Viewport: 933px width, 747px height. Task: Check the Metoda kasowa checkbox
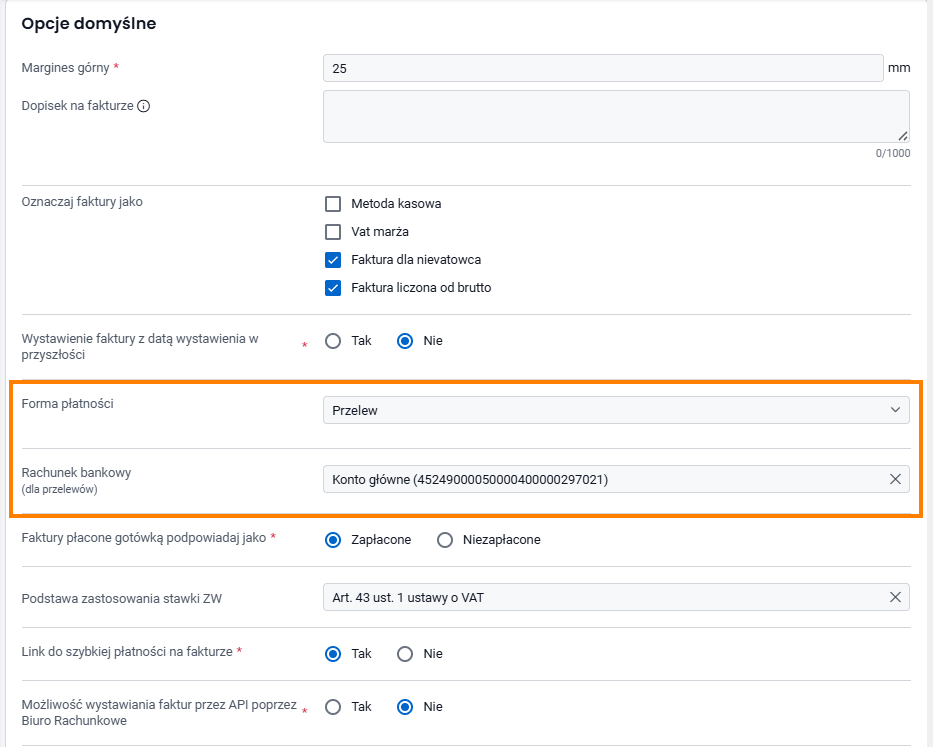[x=333, y=204]
